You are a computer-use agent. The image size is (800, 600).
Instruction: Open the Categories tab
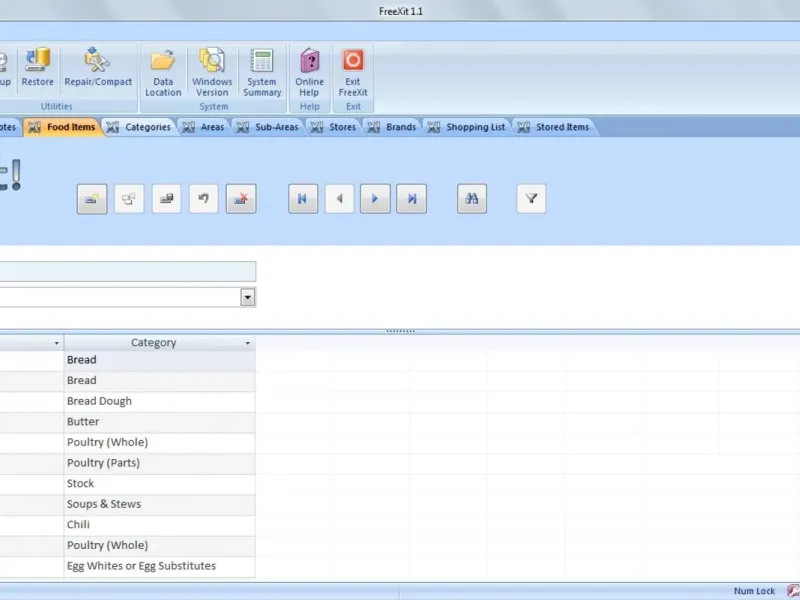[139, 127]
